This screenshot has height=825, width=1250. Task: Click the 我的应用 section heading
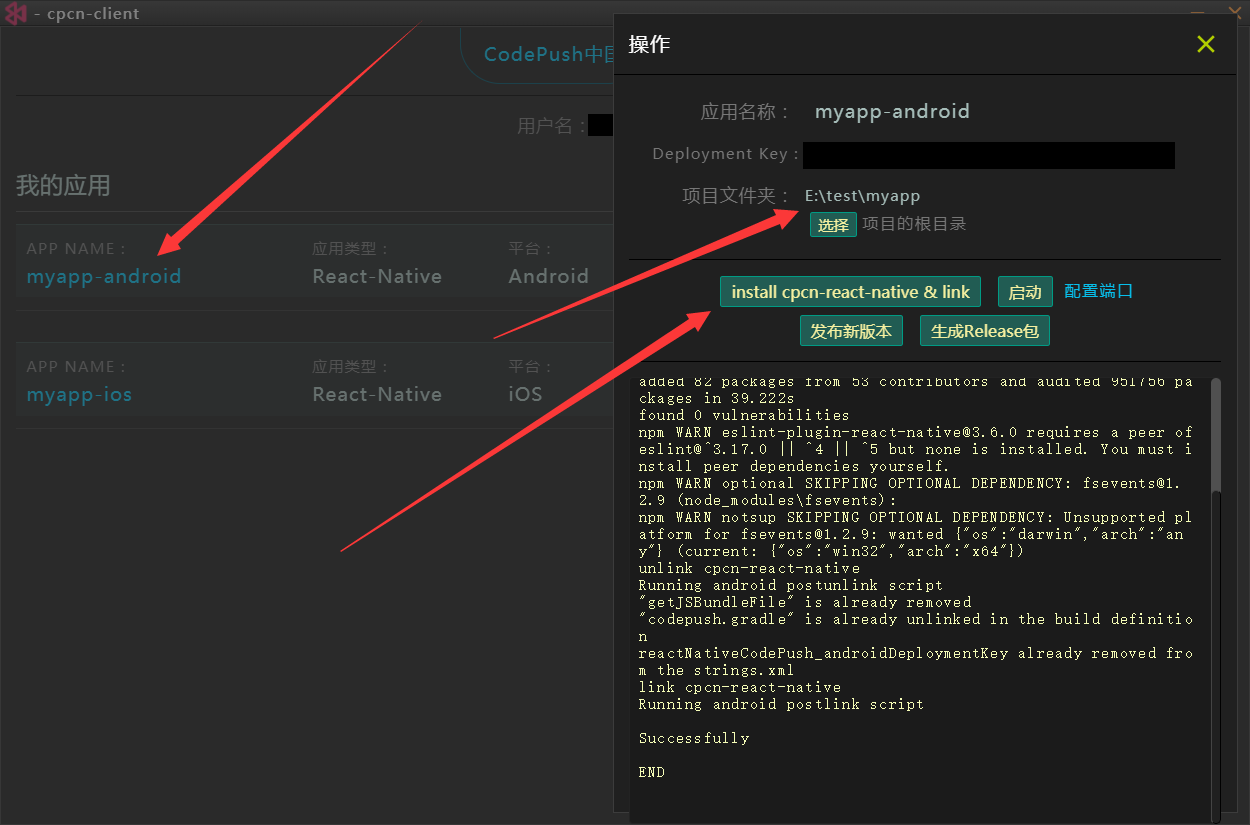[63, 186]
